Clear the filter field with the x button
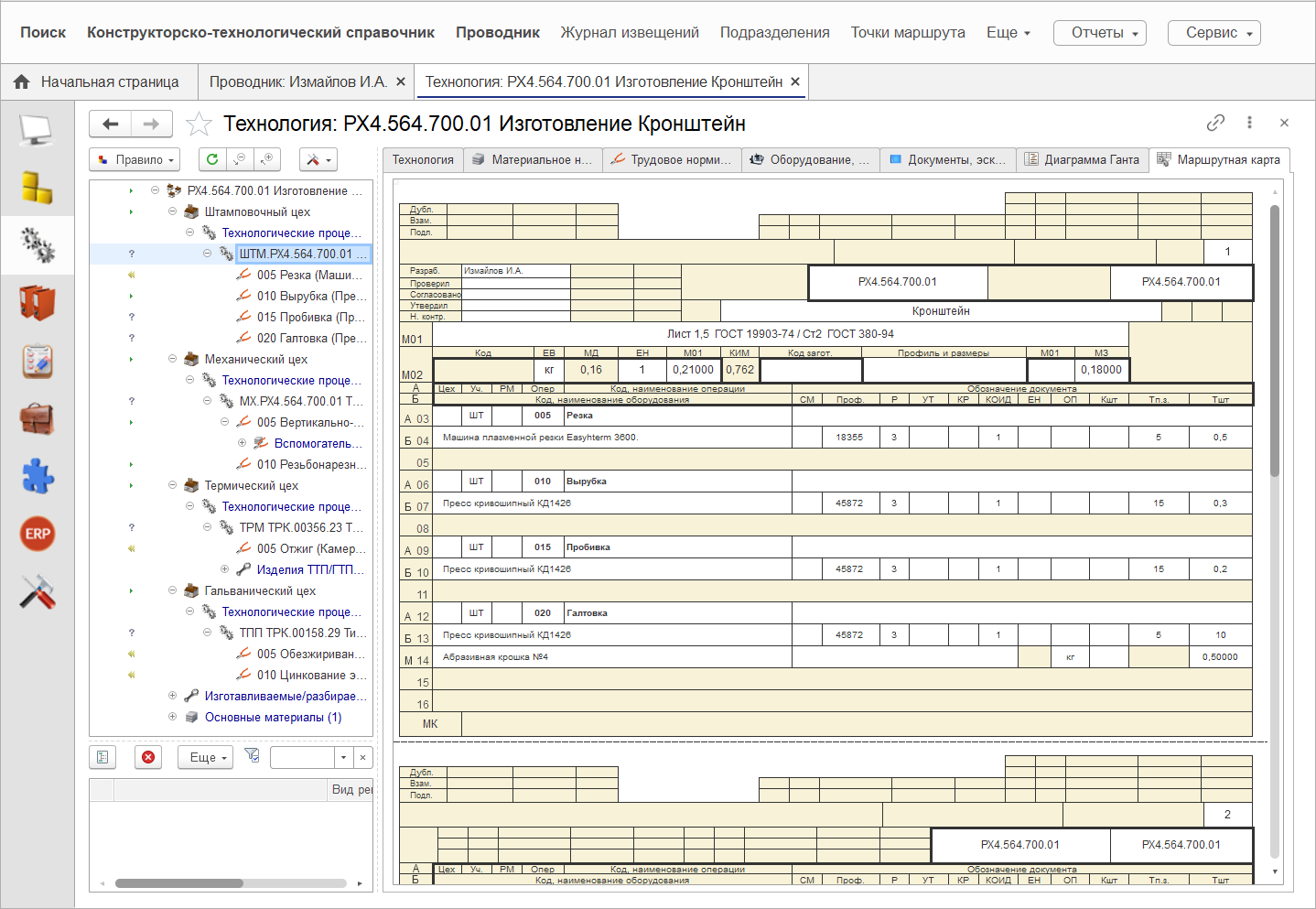The image size is (1316, 909). 362,757
